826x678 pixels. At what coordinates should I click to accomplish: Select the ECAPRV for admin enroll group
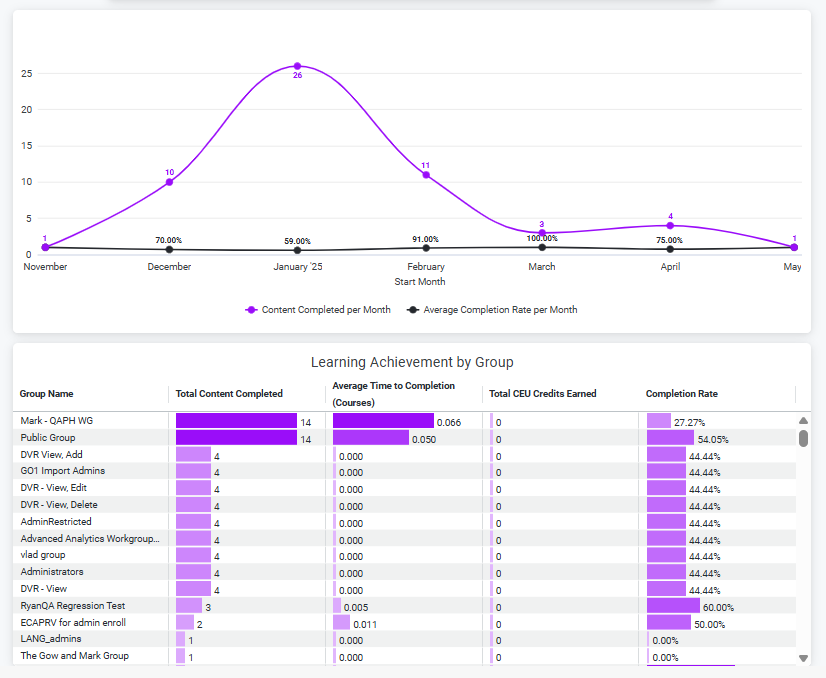73,623
